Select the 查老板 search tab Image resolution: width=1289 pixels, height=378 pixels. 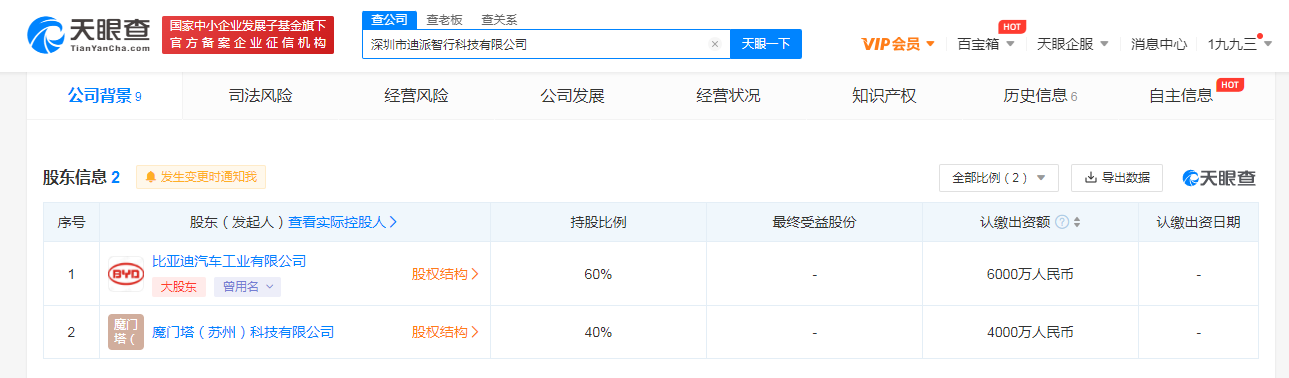444,19
